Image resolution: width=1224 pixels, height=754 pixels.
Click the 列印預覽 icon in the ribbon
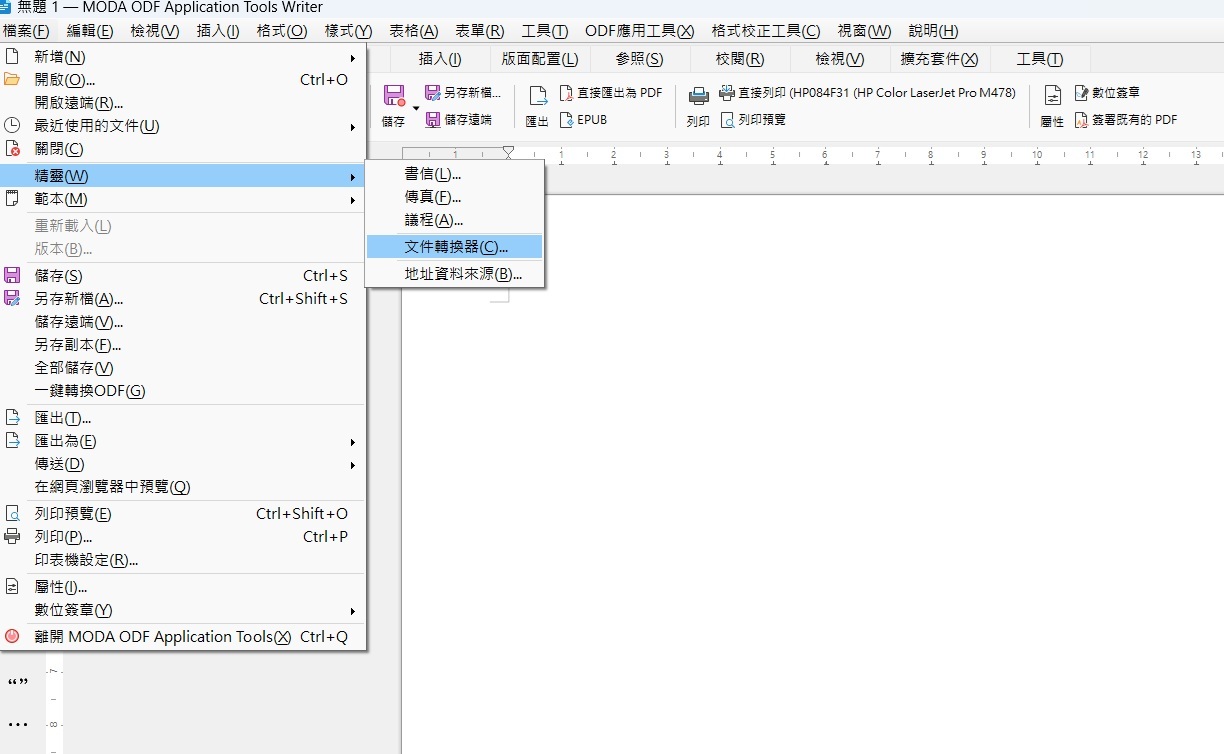click(x=728, y=120)
